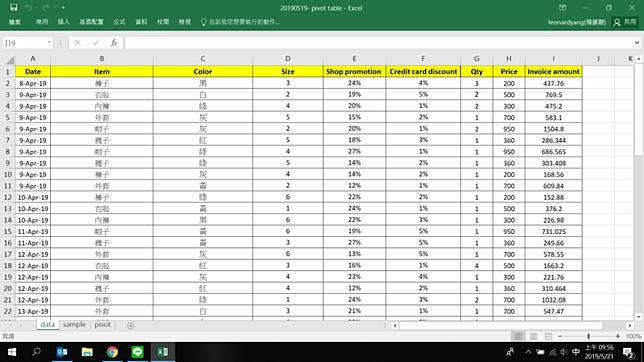
Task: Switch to the sample sheet tab
Action: (x=74, y=325)
